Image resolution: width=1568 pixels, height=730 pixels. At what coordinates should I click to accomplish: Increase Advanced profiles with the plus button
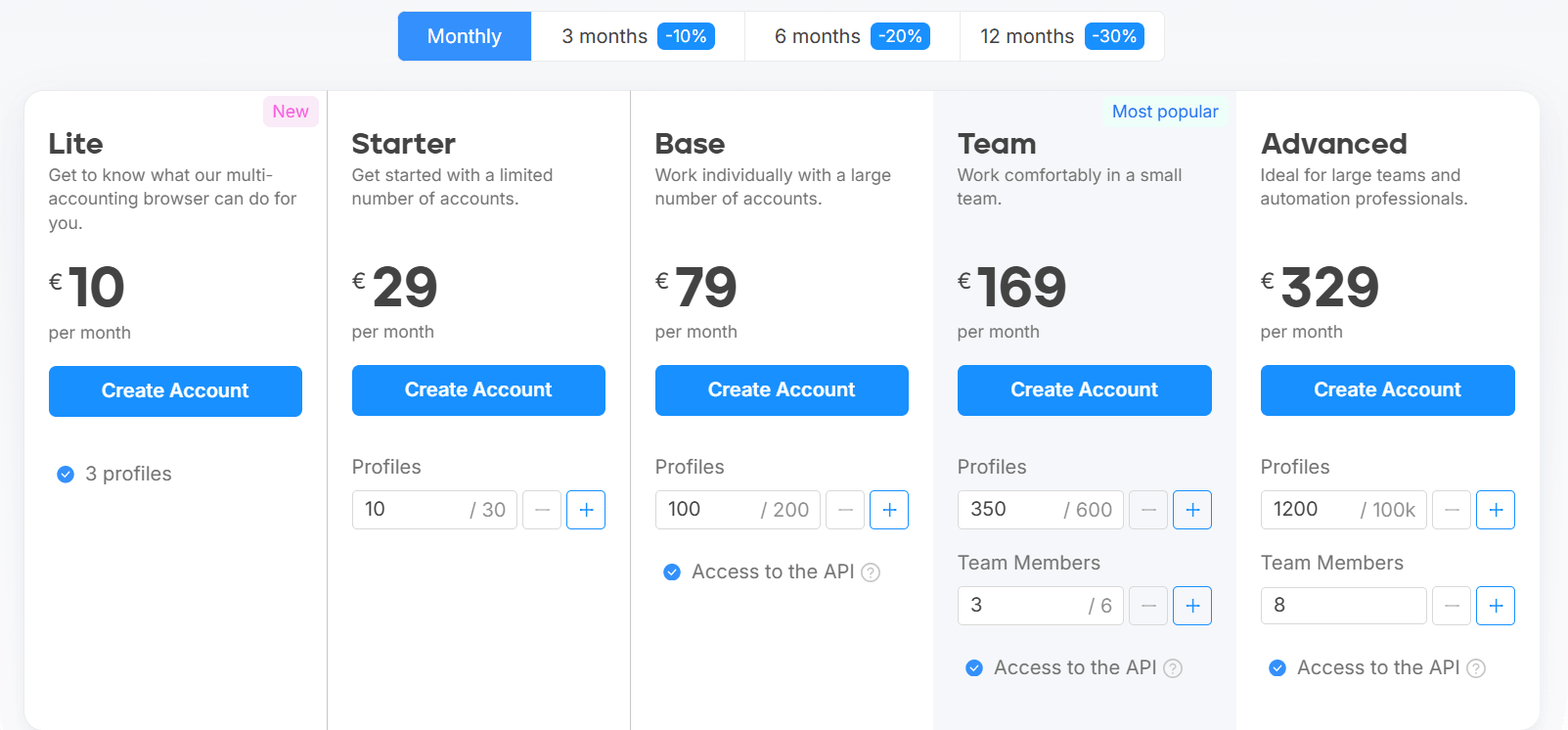1496,510
